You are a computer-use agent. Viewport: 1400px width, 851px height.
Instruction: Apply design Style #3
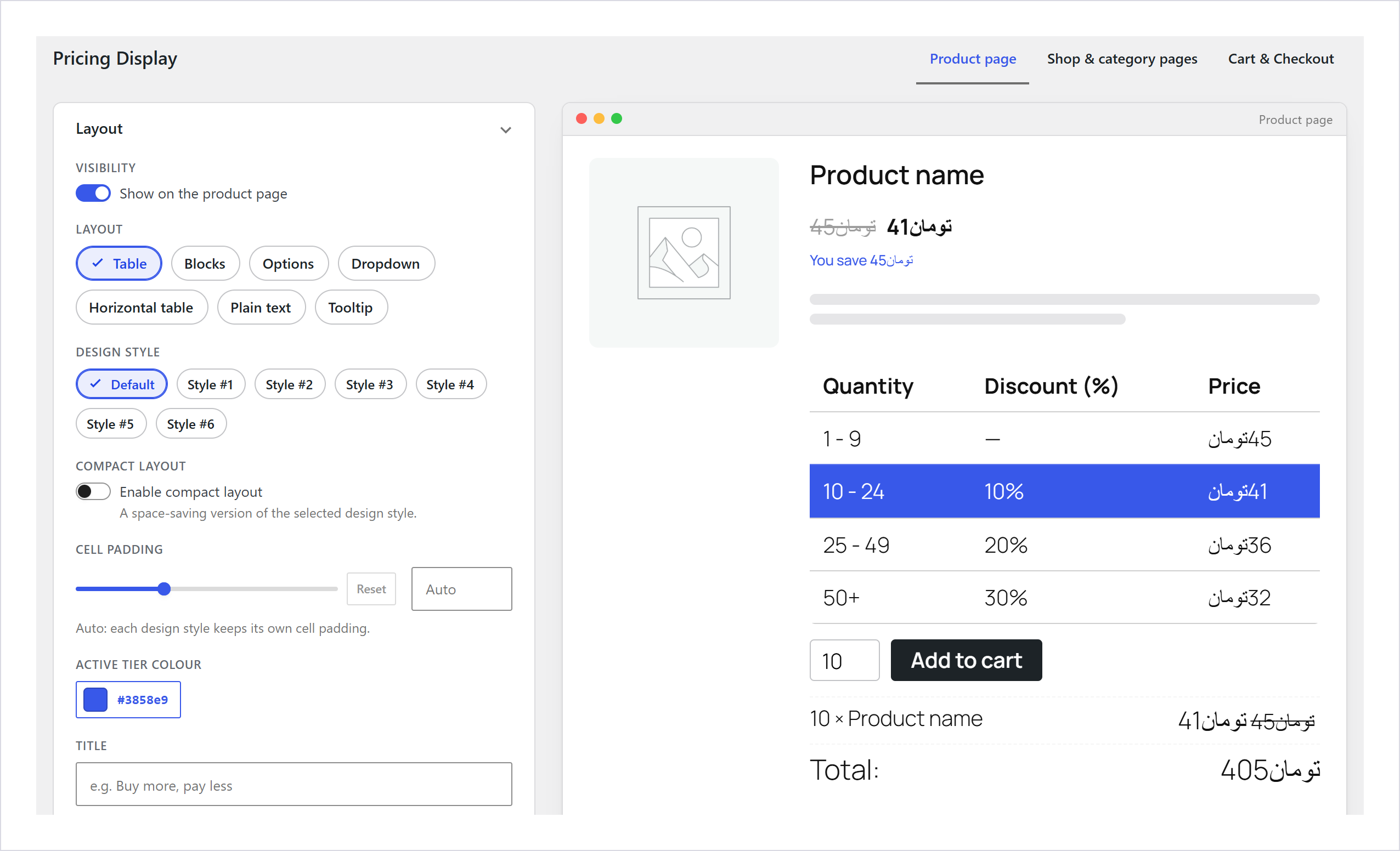click(370, 384)
